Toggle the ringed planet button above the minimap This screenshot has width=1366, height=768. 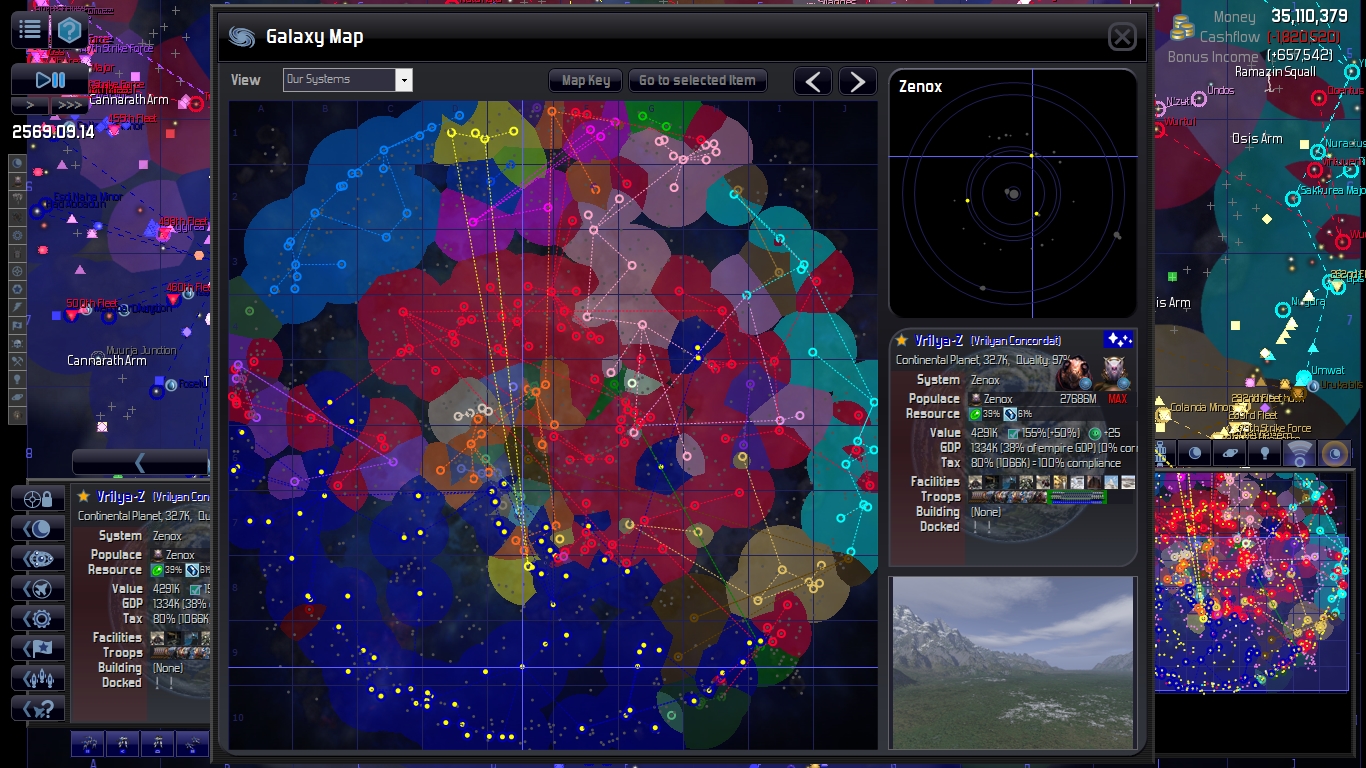(1229, 454)
